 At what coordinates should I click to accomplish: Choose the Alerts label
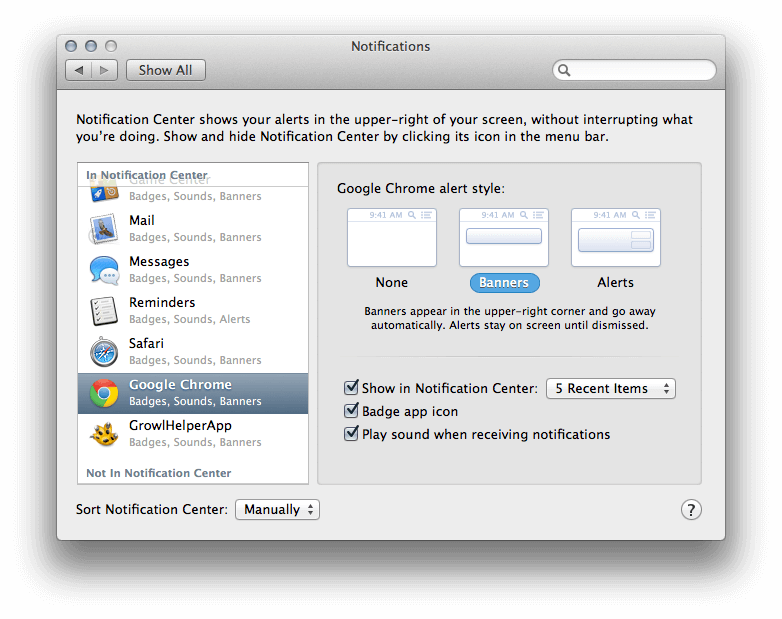[615, 282]
